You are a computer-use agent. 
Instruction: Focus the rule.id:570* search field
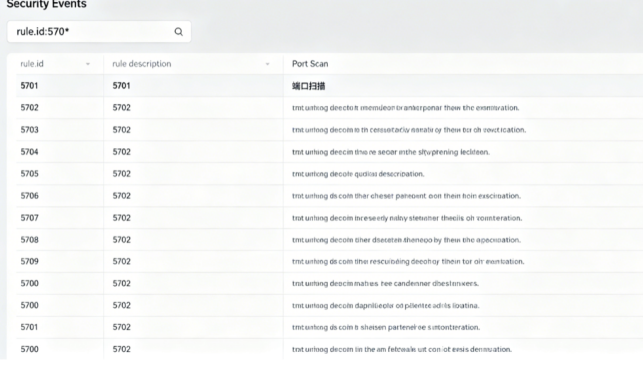click(99, 32)
